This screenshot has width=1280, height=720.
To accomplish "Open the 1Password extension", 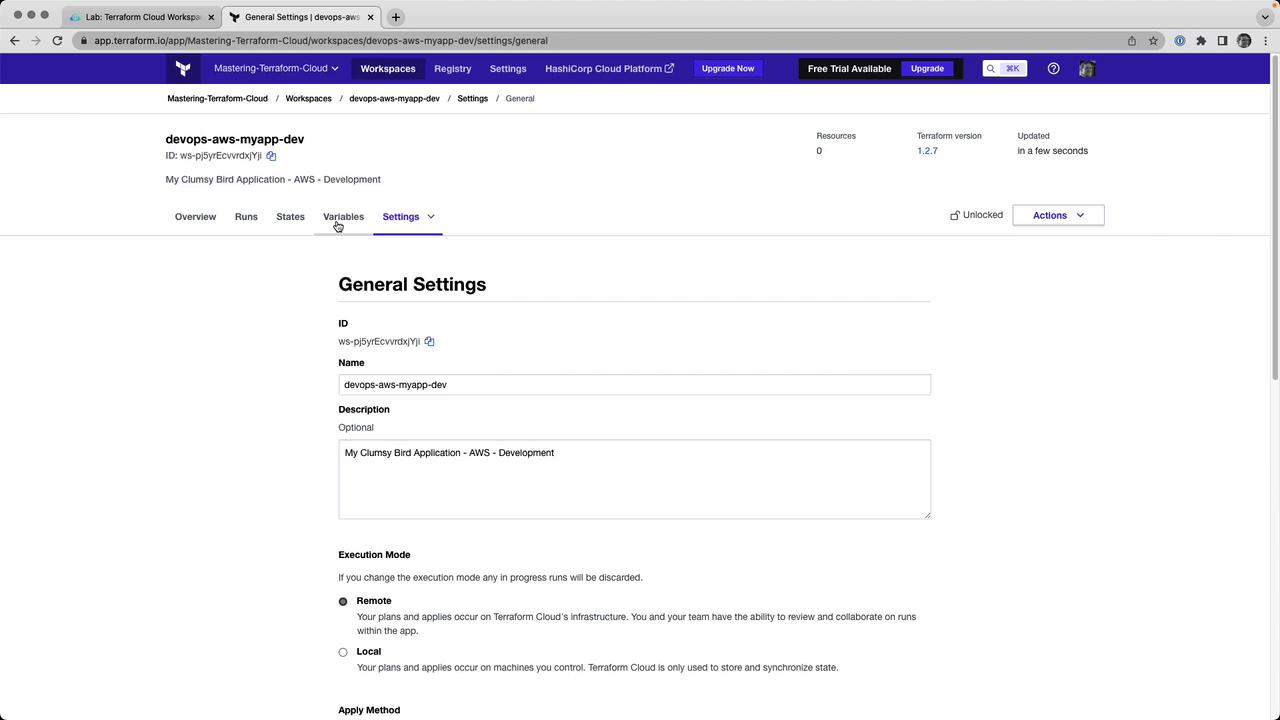I will pyautogui.click(x=1180, y=41).
